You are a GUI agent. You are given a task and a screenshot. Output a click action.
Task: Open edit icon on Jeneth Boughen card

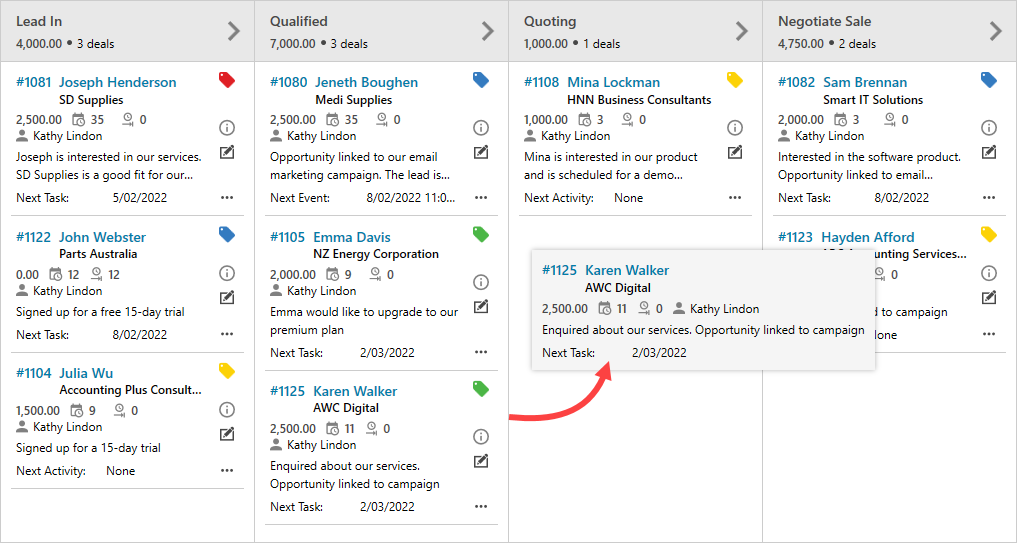481,152
